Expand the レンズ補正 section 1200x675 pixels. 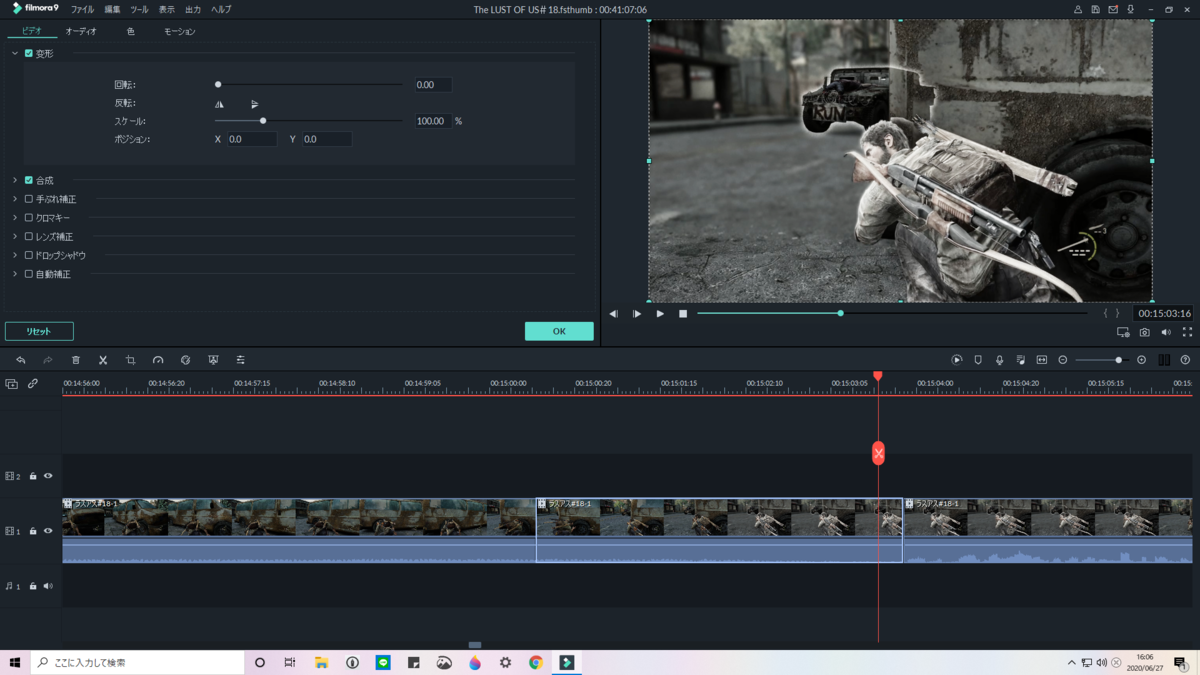point(15,236)
